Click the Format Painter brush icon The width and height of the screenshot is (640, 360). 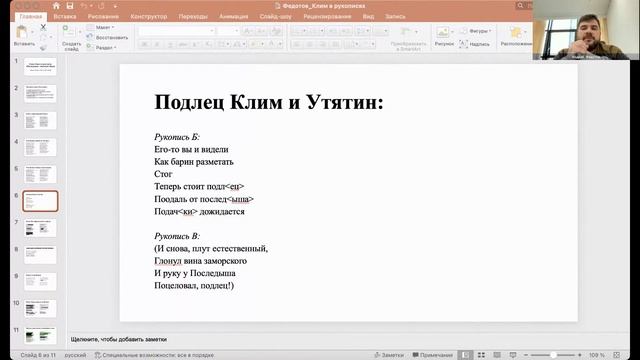tap(43, 47)
